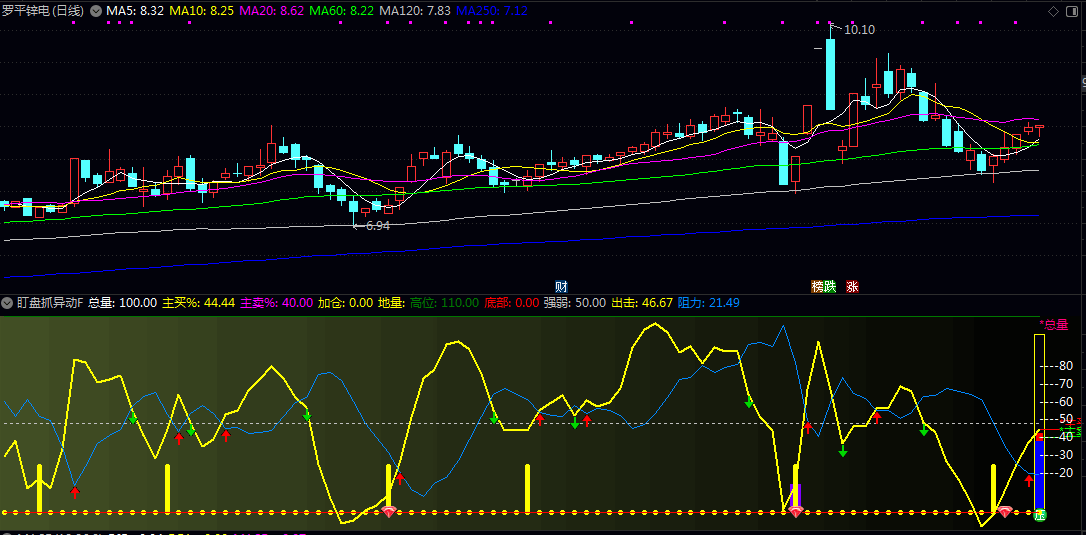Click the 盯盘抓异动F indicator name
1086x535 pixels.
click(49, 302)
